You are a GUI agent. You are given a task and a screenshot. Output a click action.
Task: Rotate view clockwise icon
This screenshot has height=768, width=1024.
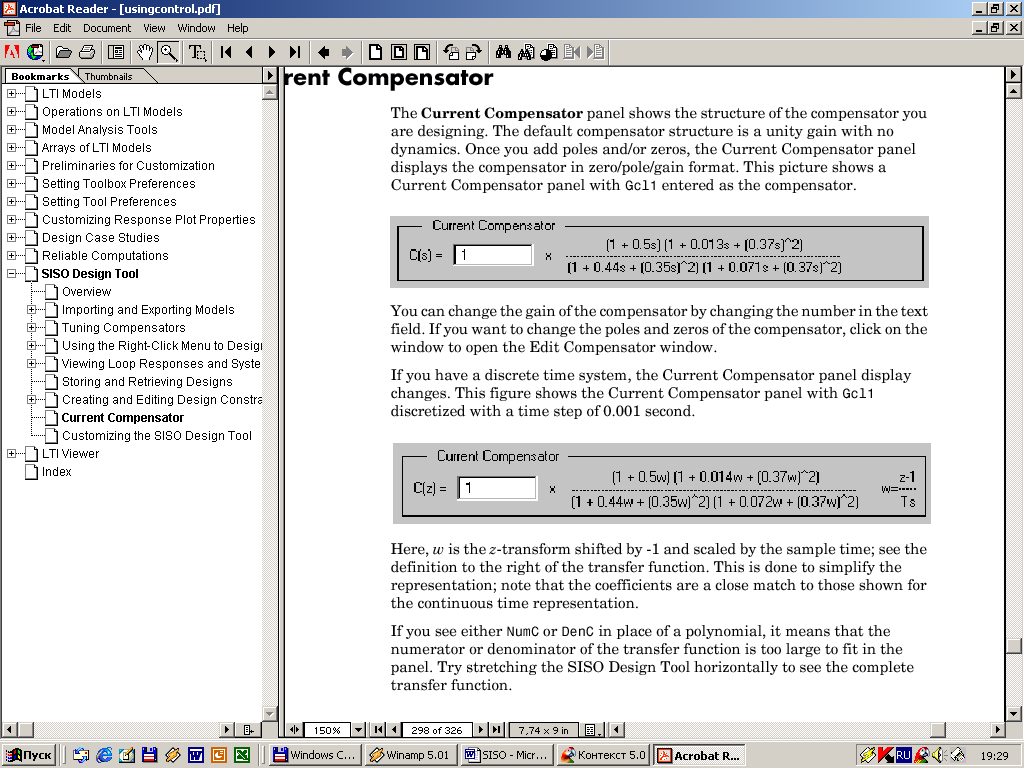pyautogui.click(x=473, y=52)
